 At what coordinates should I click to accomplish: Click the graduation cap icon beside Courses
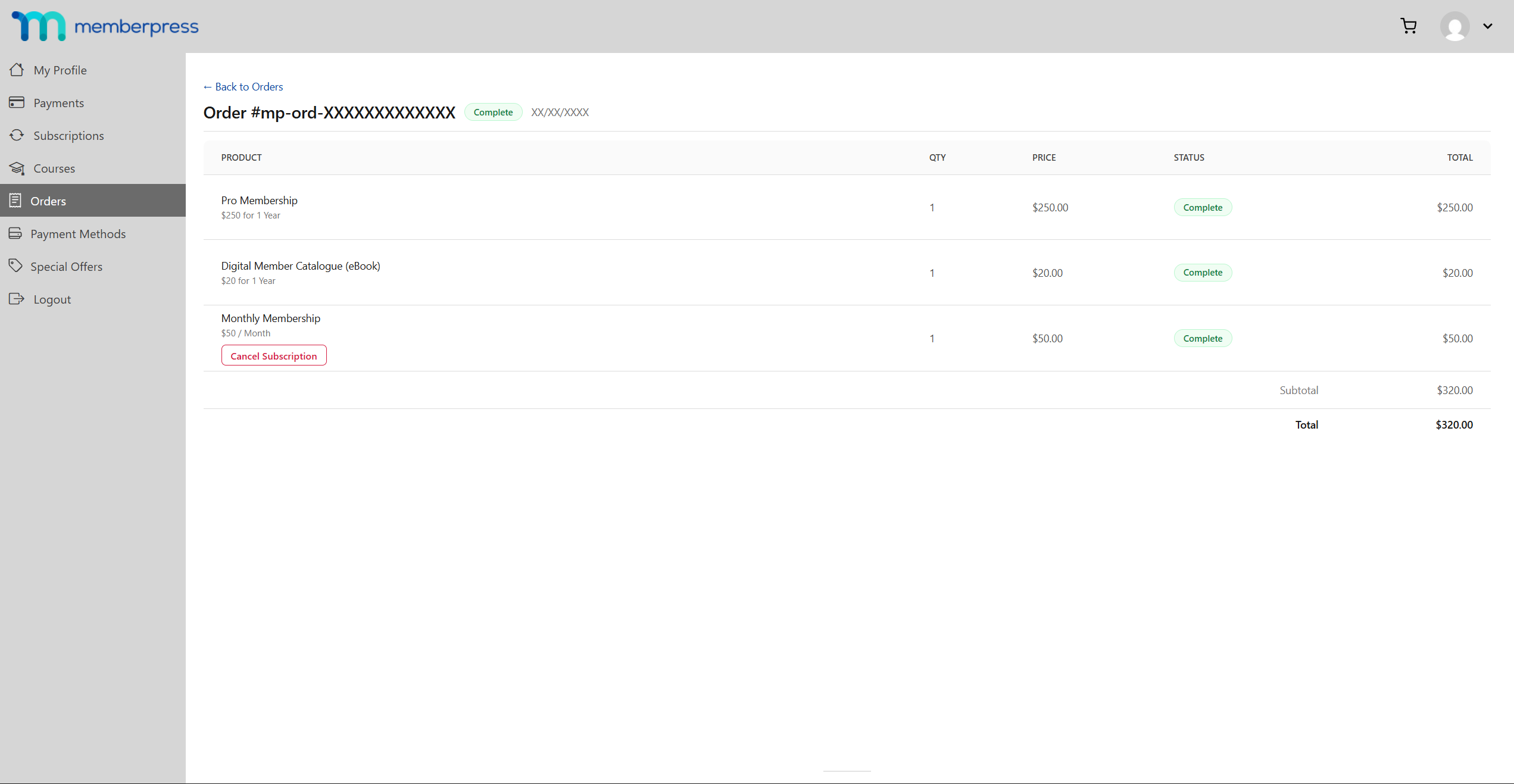click(x=17, y=168)
